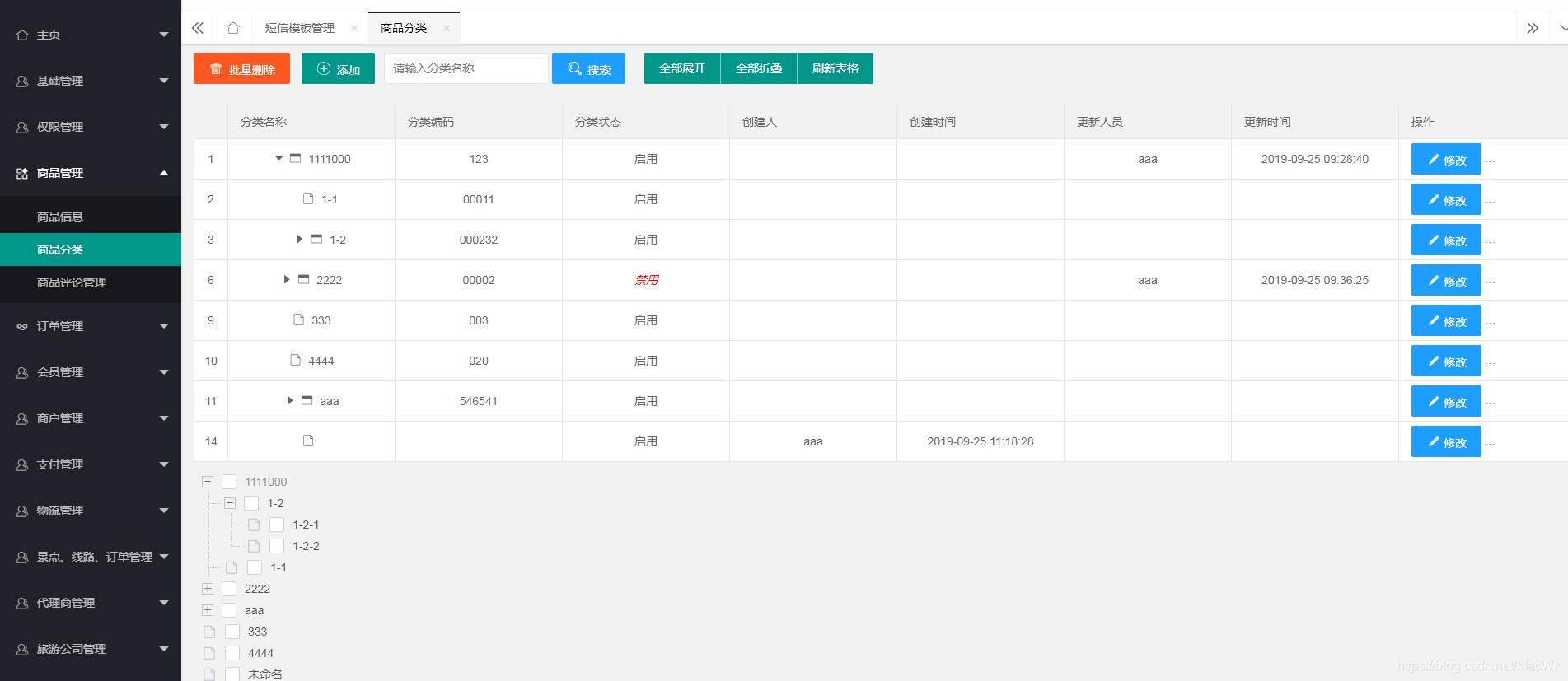
Task: Check the 1-2-1 tree checkbox
Action: pos(277,525)
